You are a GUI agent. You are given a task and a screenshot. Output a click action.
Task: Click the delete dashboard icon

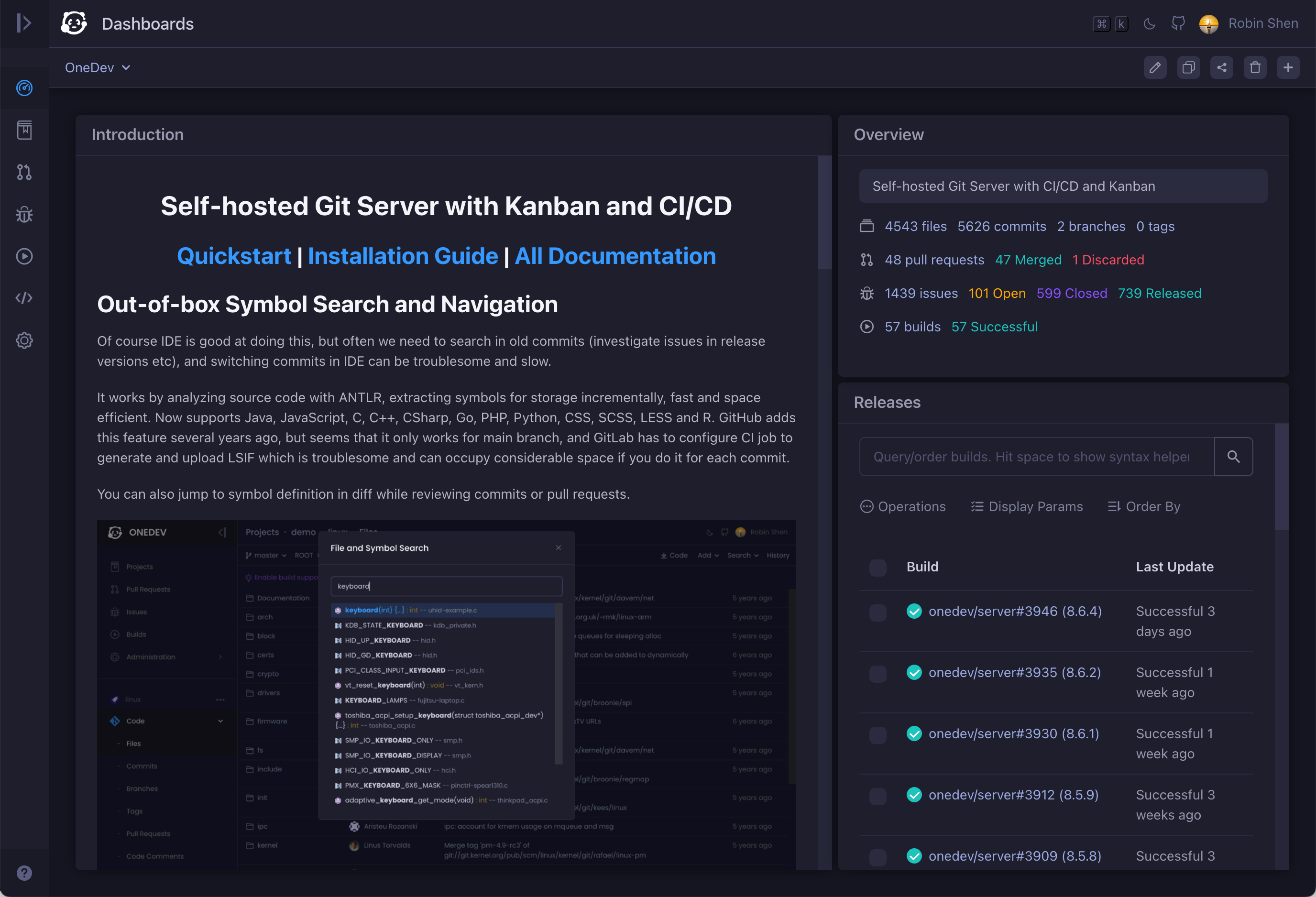tap(1254, 68)
